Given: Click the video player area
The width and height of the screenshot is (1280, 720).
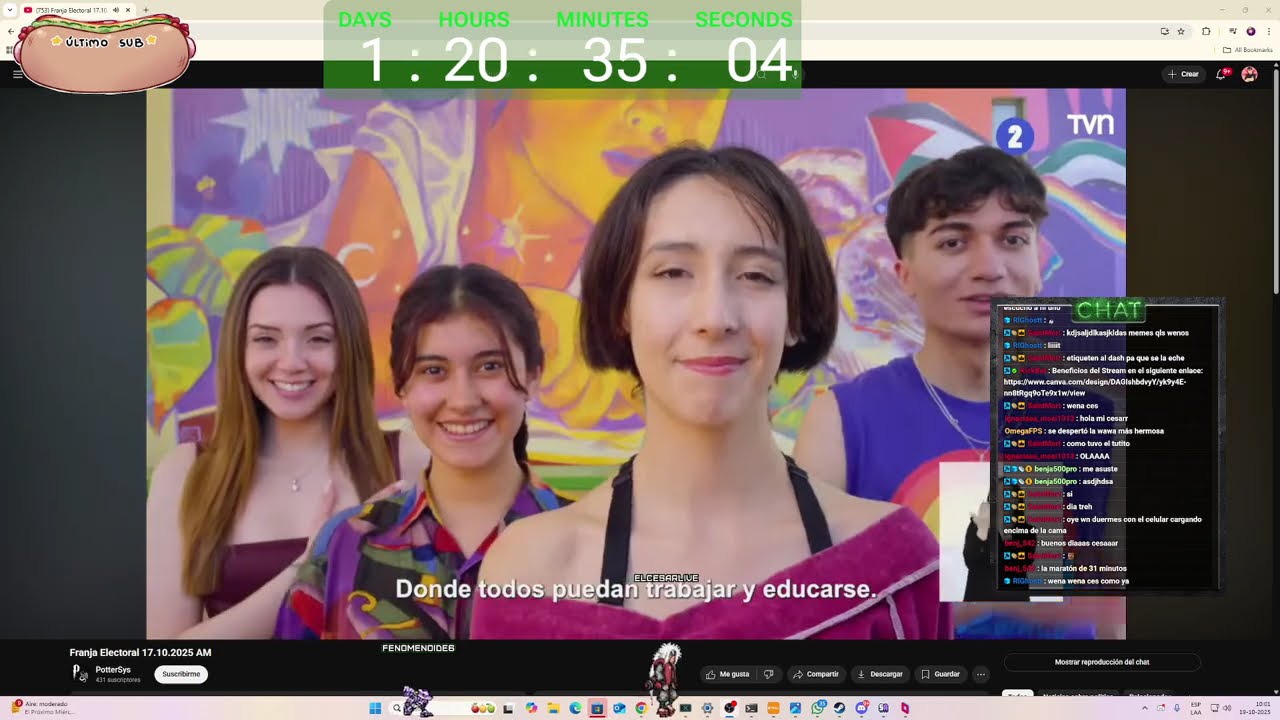Looking at the screenshot, I should tap(636, 364).
